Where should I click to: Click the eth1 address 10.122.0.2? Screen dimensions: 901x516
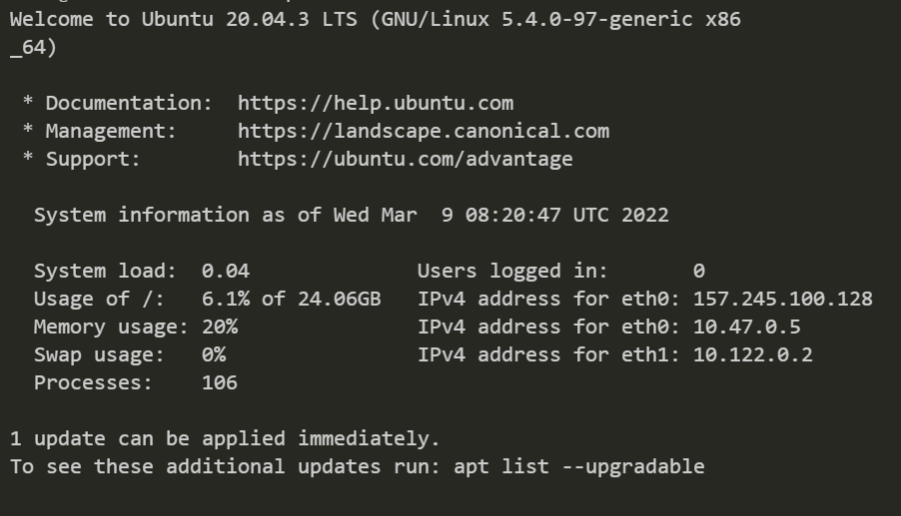click(753, 355)
